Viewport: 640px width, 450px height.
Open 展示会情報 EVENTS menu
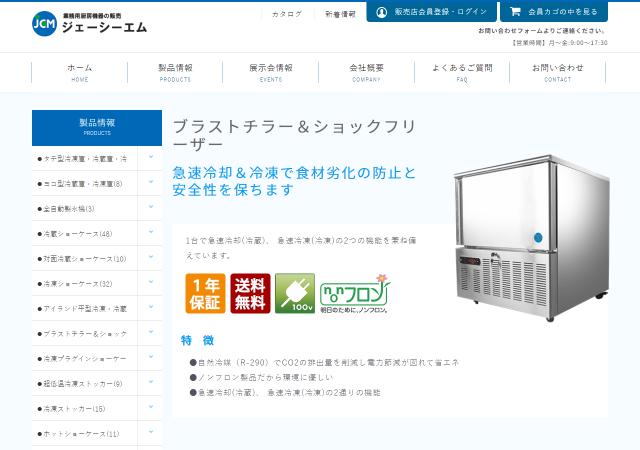click(x=271, y=73)
